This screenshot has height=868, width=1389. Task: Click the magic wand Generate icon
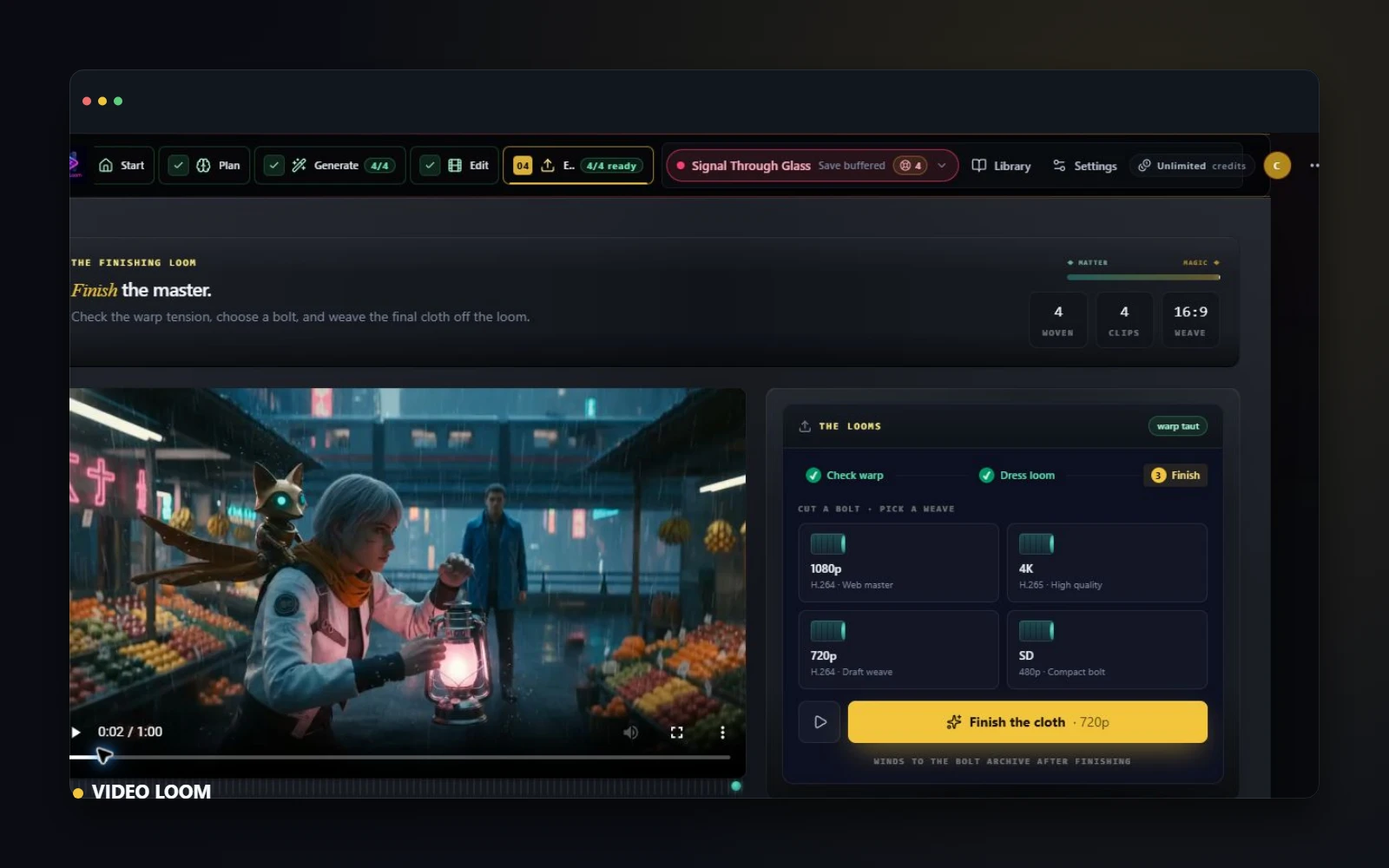(x=299, y=165)
